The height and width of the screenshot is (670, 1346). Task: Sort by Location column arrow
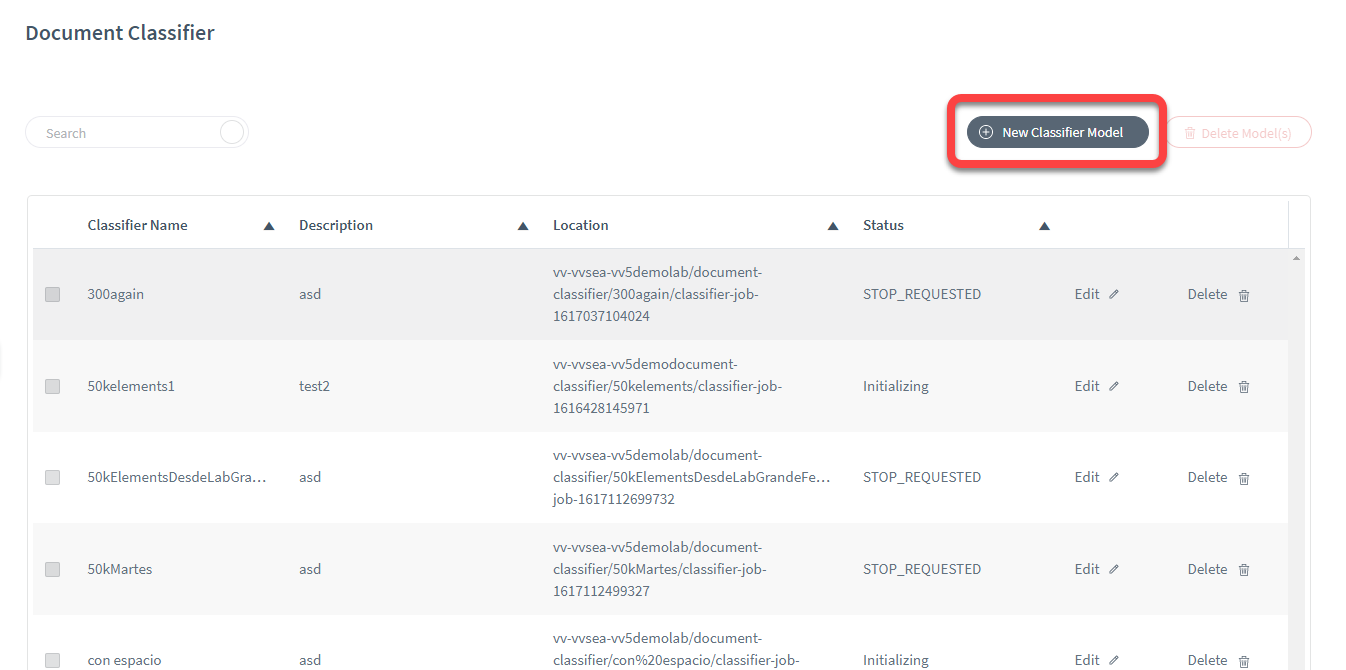click(x=833, y=226)
